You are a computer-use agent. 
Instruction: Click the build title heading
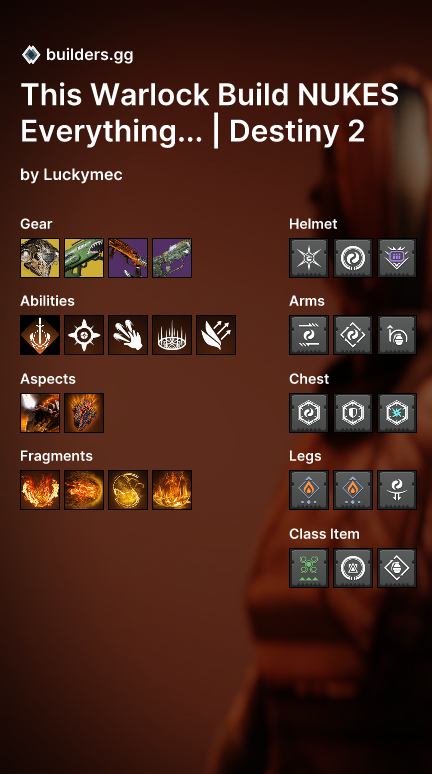210,113
